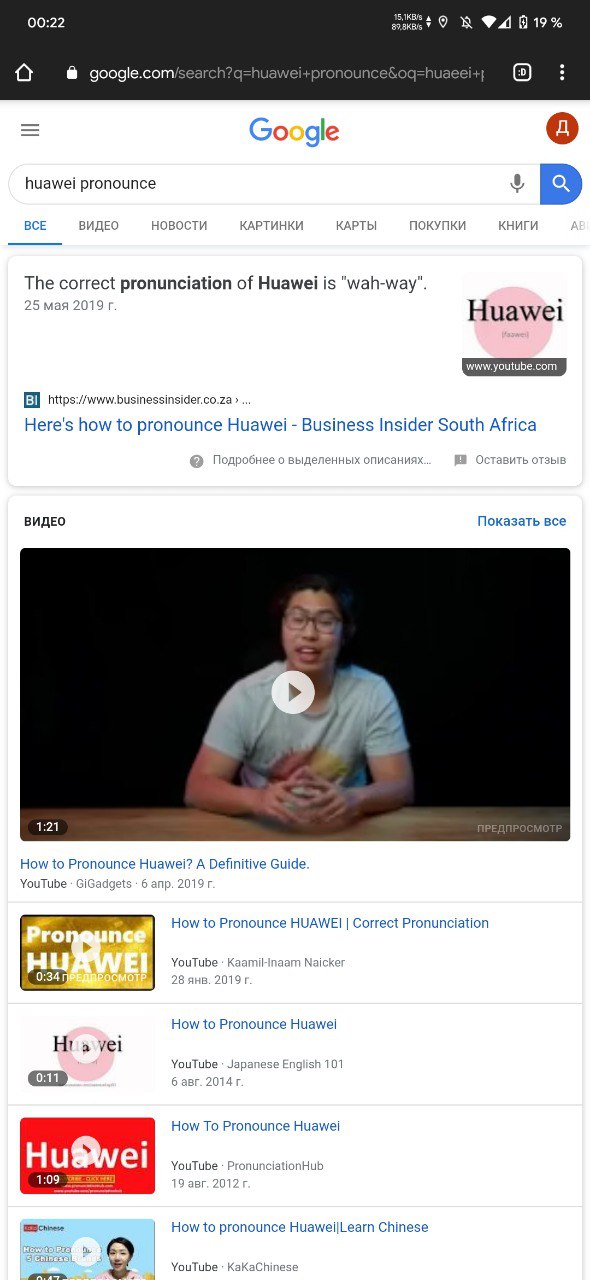Click 'Показать все' videos link
The width and height of the screenshot is (590, 1280).
[x=522, y=521]
